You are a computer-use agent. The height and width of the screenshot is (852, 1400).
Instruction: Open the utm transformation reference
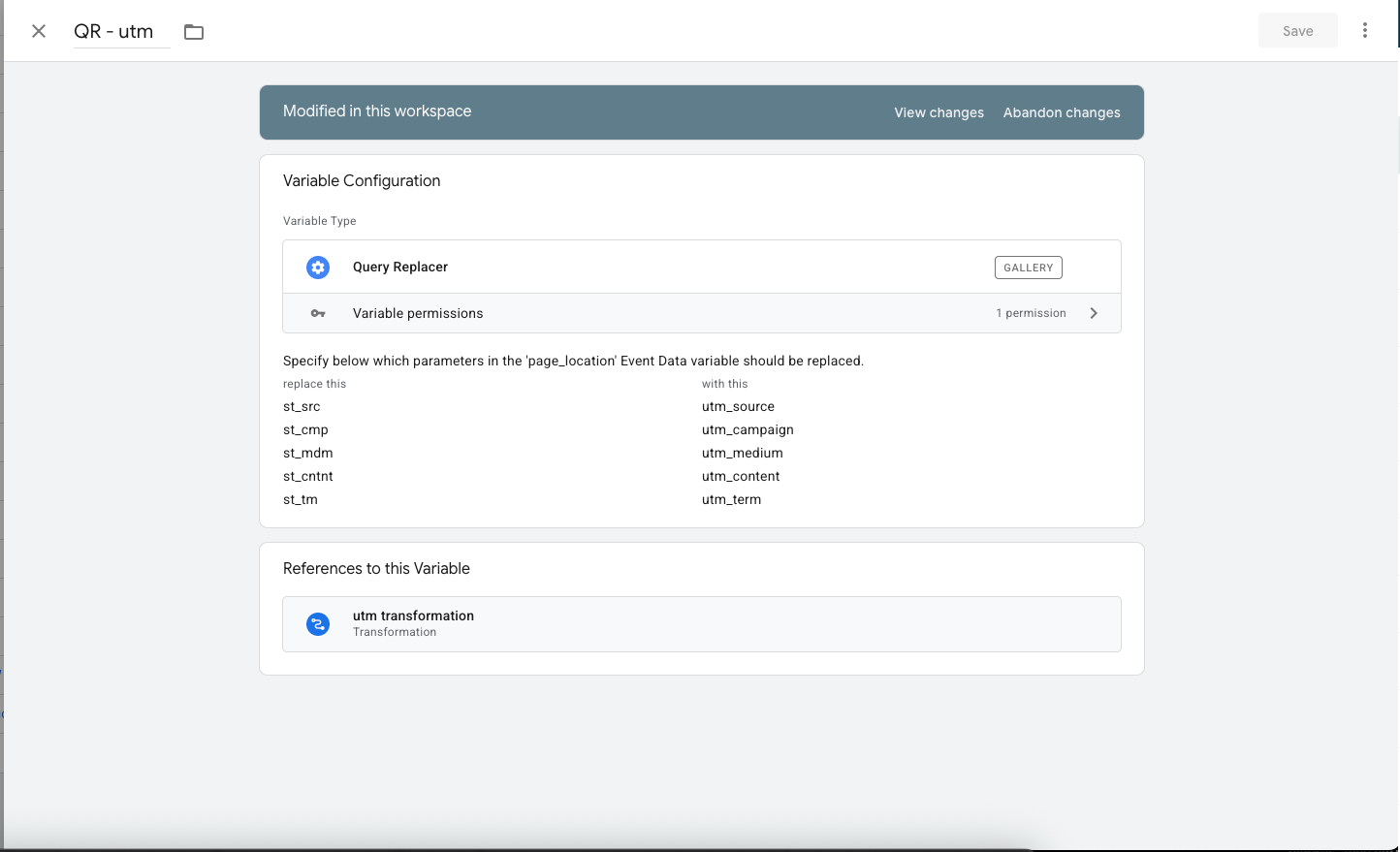pyautogui.click(x=702, y=623)
